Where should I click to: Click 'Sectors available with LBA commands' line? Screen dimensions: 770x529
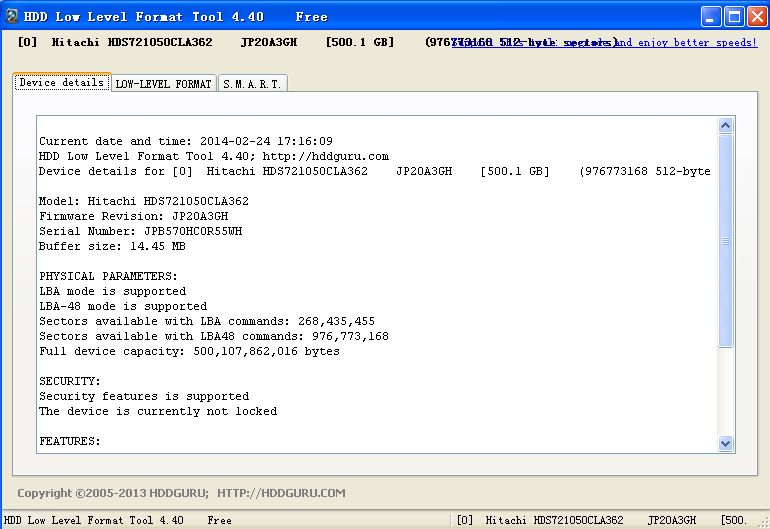[207, 321]
